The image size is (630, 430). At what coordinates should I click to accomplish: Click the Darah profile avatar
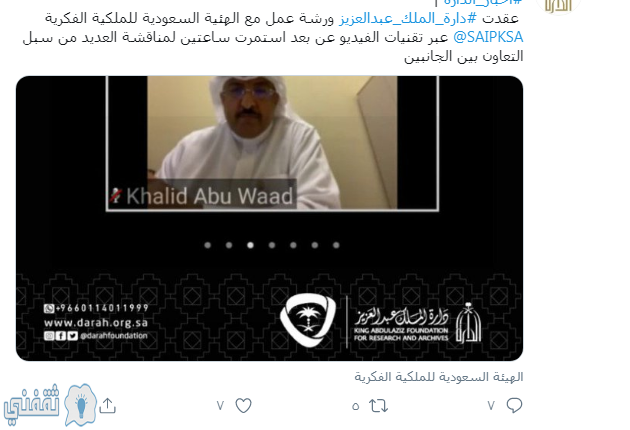point(558,6)
